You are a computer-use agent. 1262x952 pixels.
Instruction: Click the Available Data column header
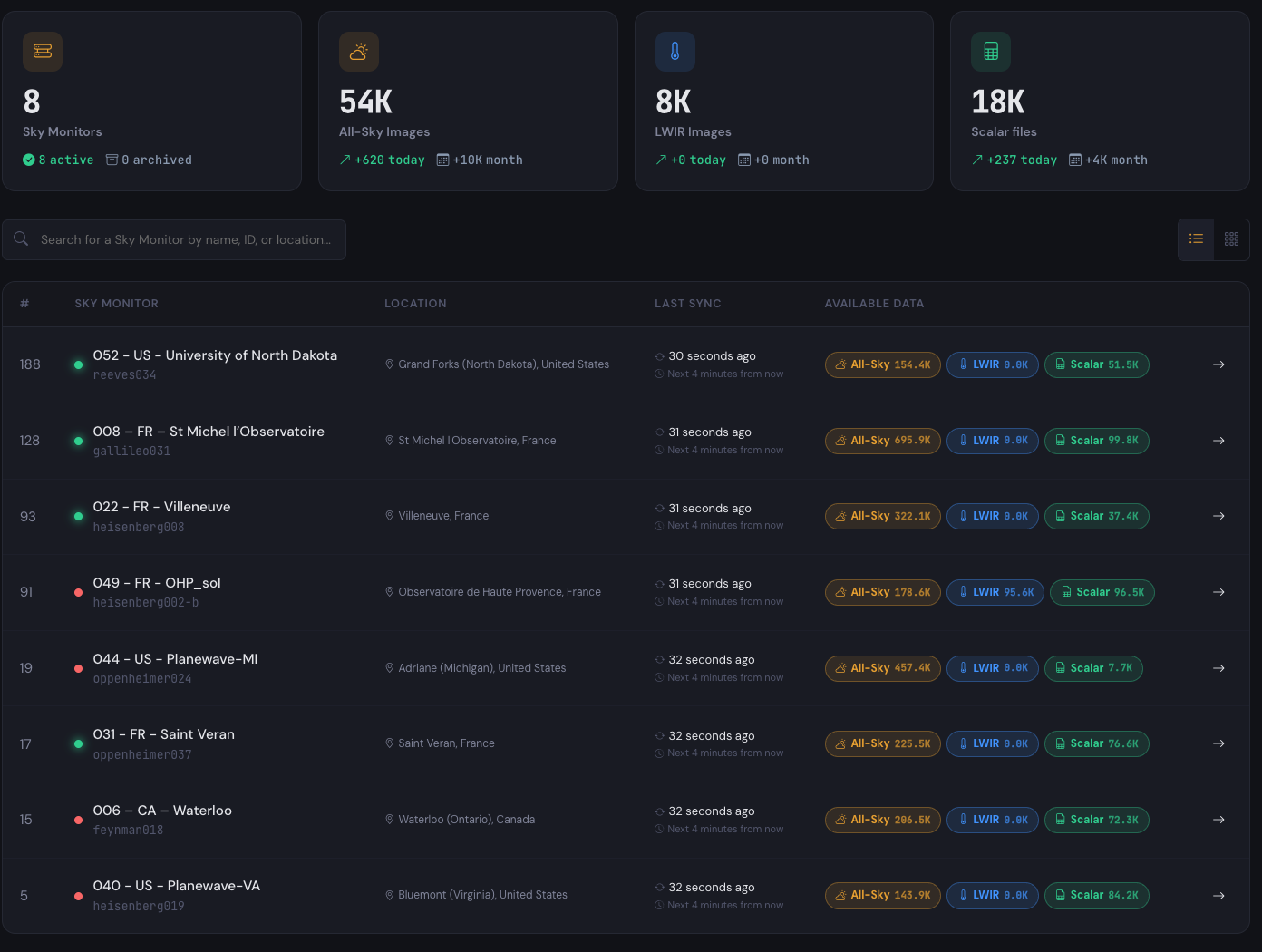(874, 304)
